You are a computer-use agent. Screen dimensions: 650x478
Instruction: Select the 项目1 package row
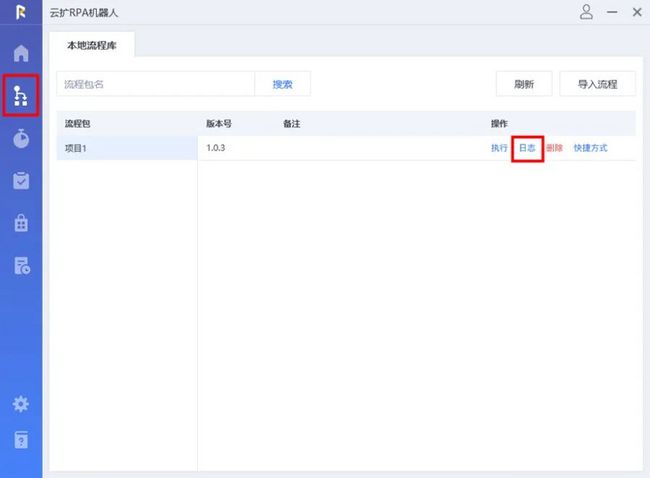pos(127,148)
